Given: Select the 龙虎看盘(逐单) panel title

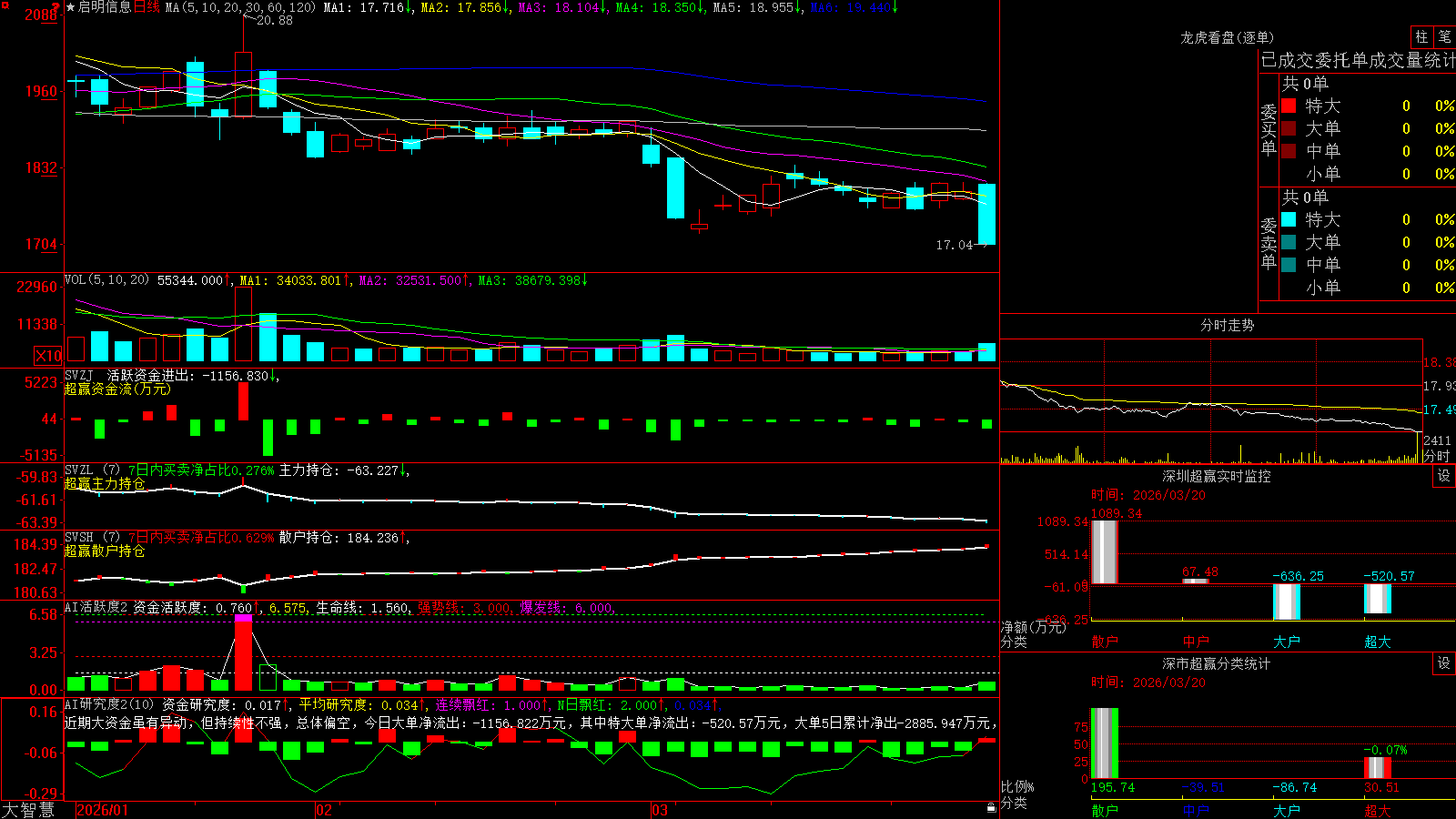Looking at the screenshot, I should [x=1227, y=37].
